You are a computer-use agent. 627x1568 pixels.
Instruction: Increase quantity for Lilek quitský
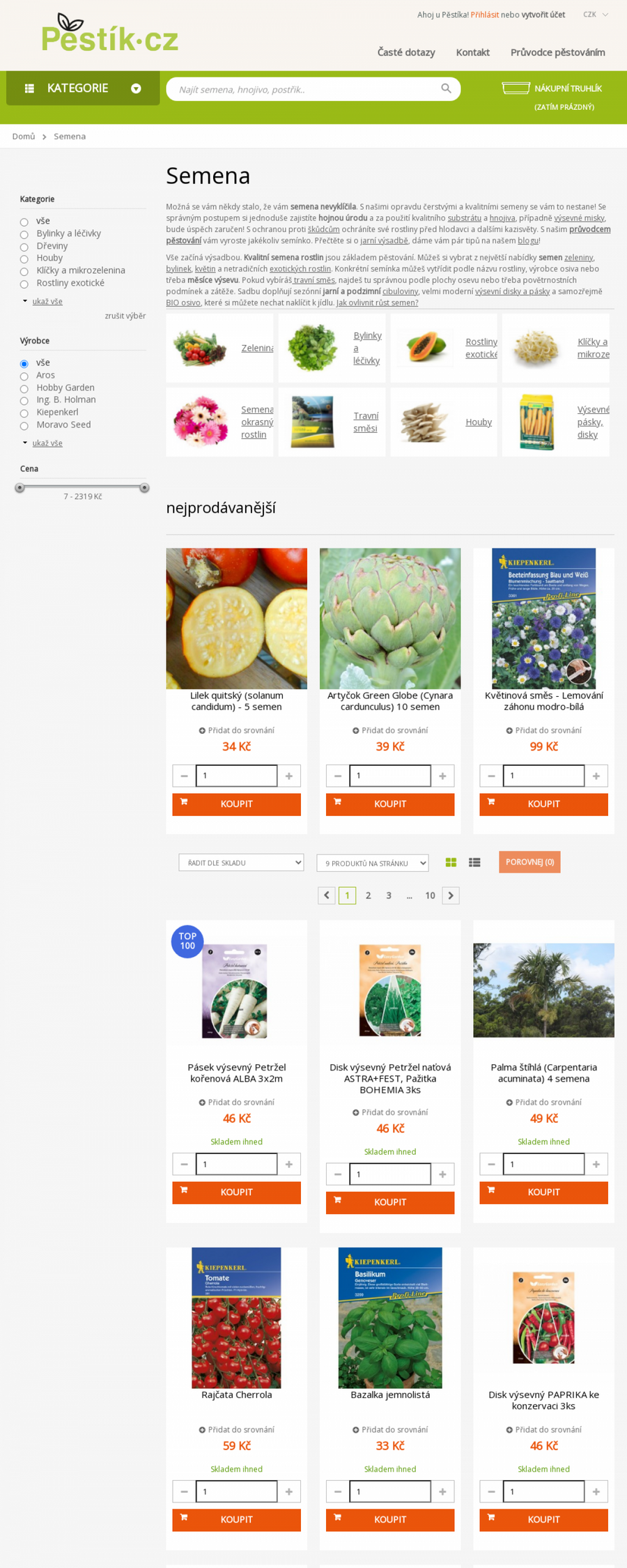click(289, 776)
